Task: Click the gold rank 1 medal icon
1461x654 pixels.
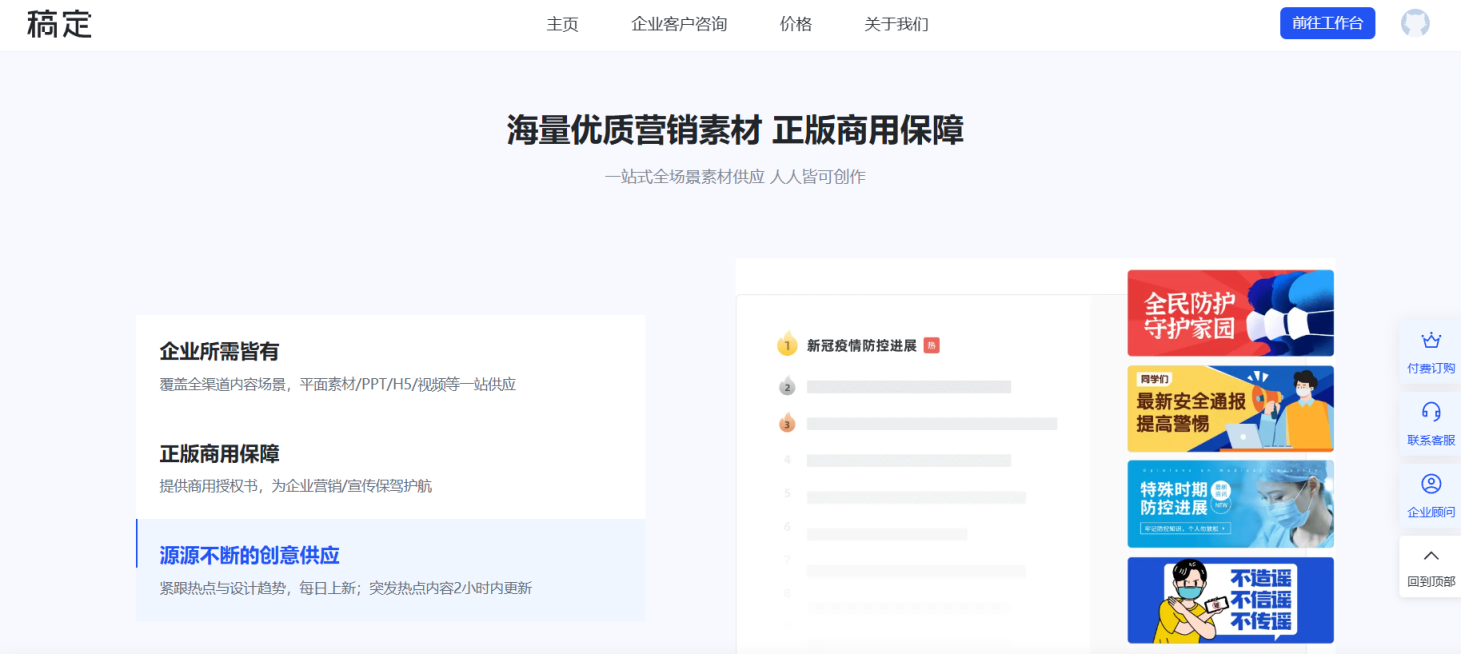Action: pos(787,346)
